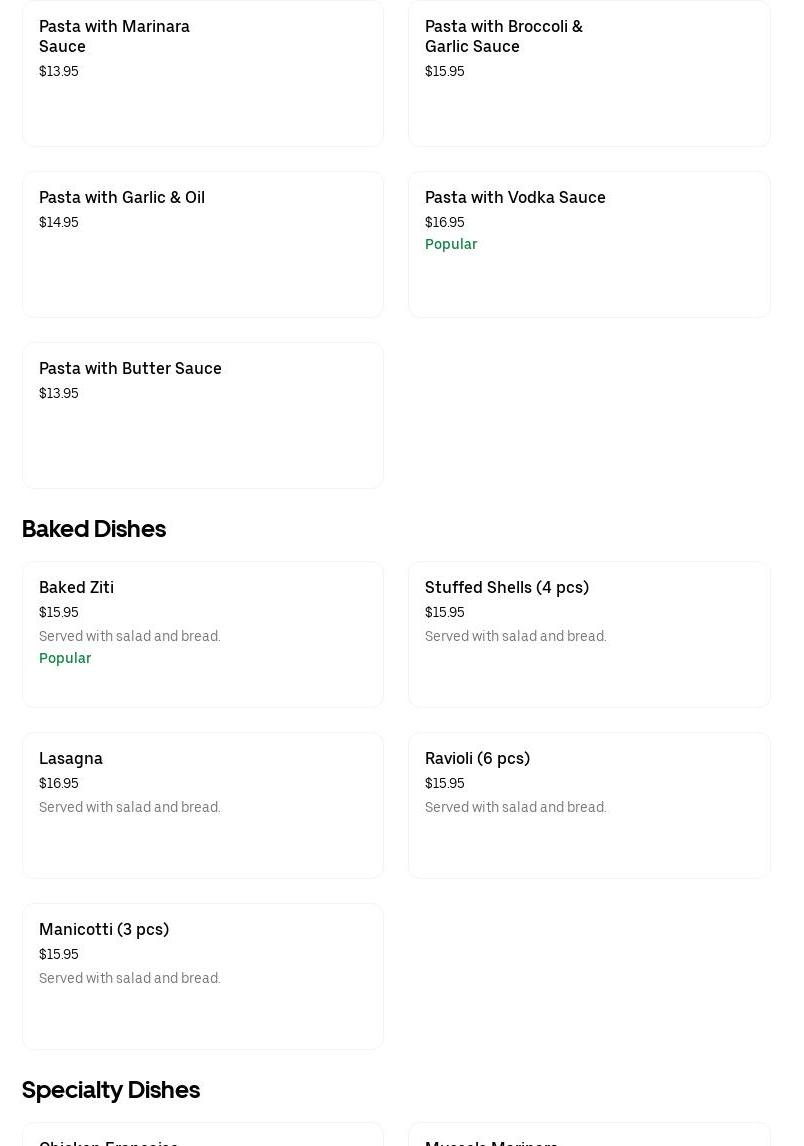
Task: Select the Baked Ziti dish title
Action: pyautogui.click(x=76, y=588)
